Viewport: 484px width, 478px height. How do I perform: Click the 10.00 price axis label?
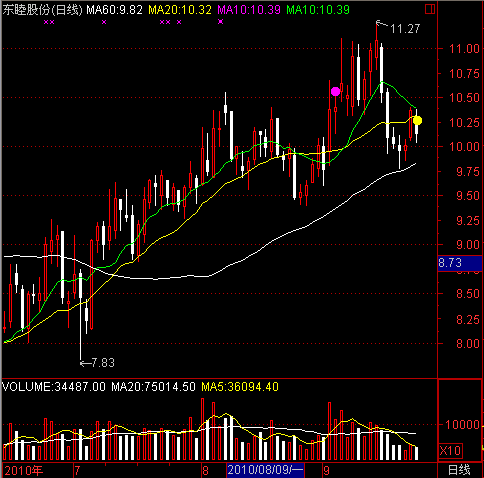point(464,147)
